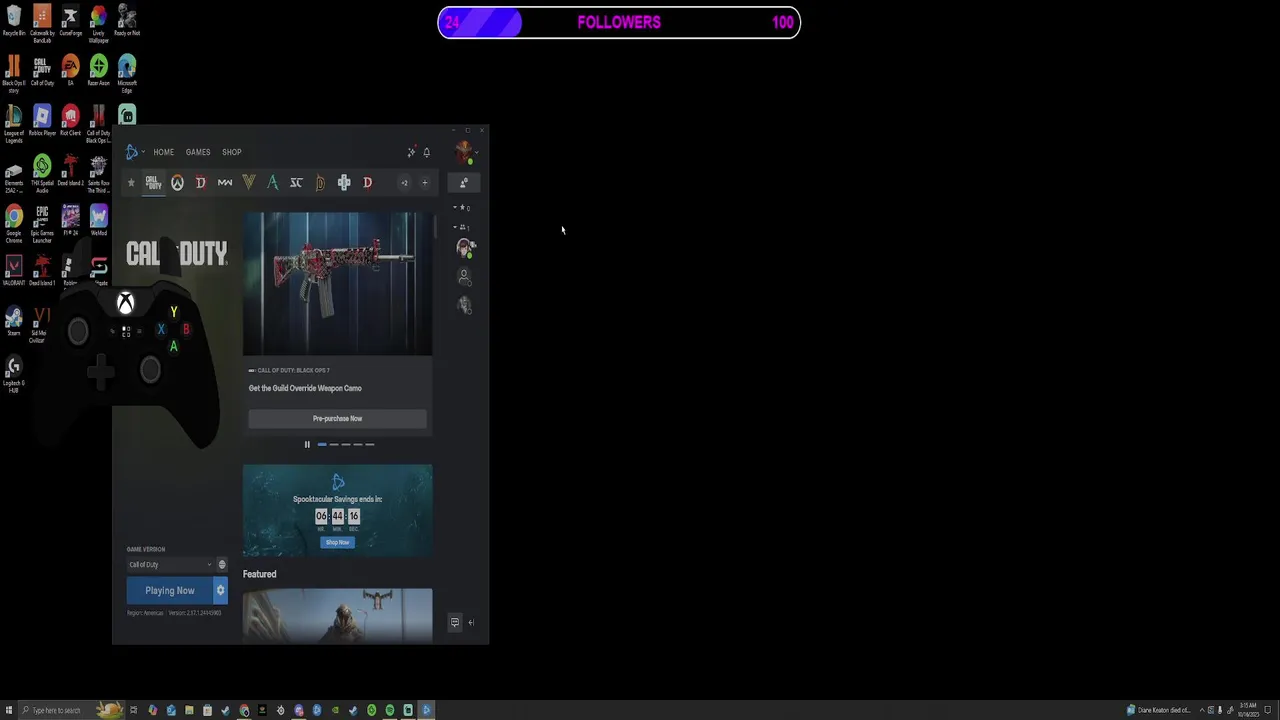Show the +2 hidden games
This screenshot has height=720, width=1280.
coord(404,183)
